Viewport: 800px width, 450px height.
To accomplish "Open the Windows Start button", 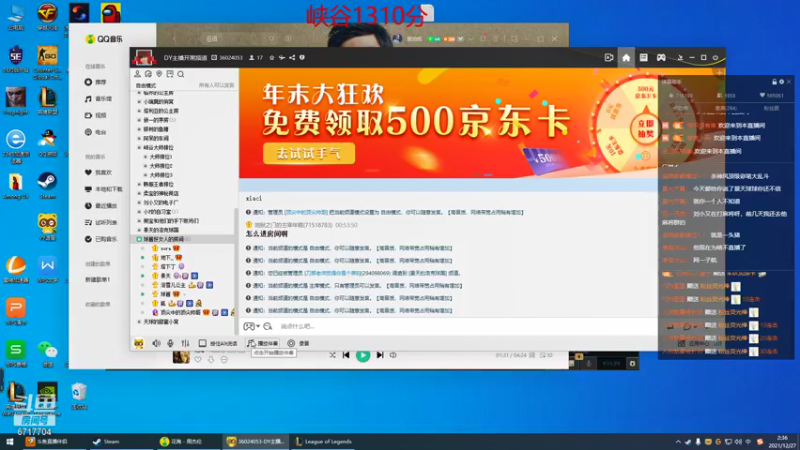I will (x=9, y=442).
